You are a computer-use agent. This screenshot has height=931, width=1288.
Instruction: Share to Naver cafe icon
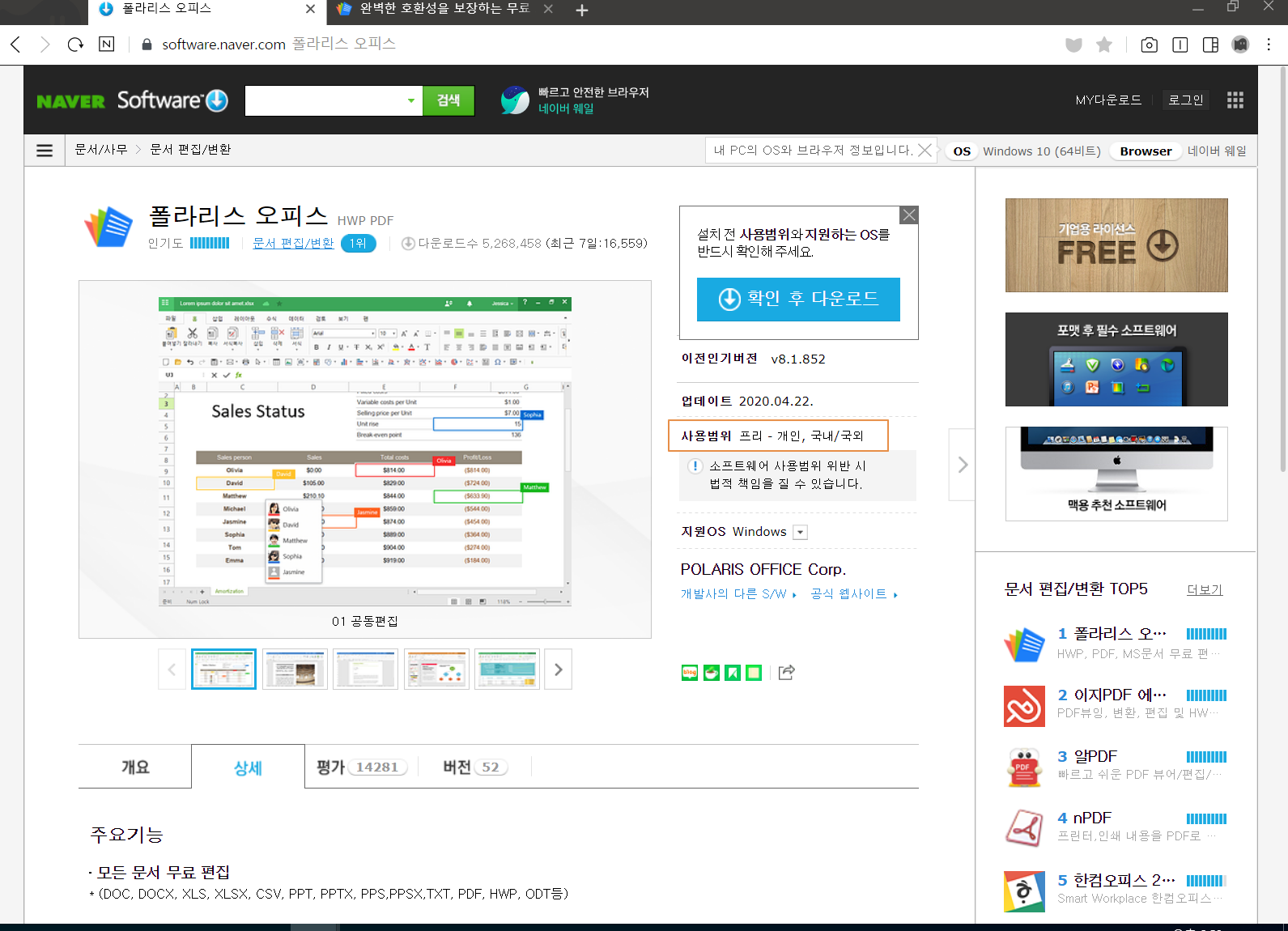712,673
